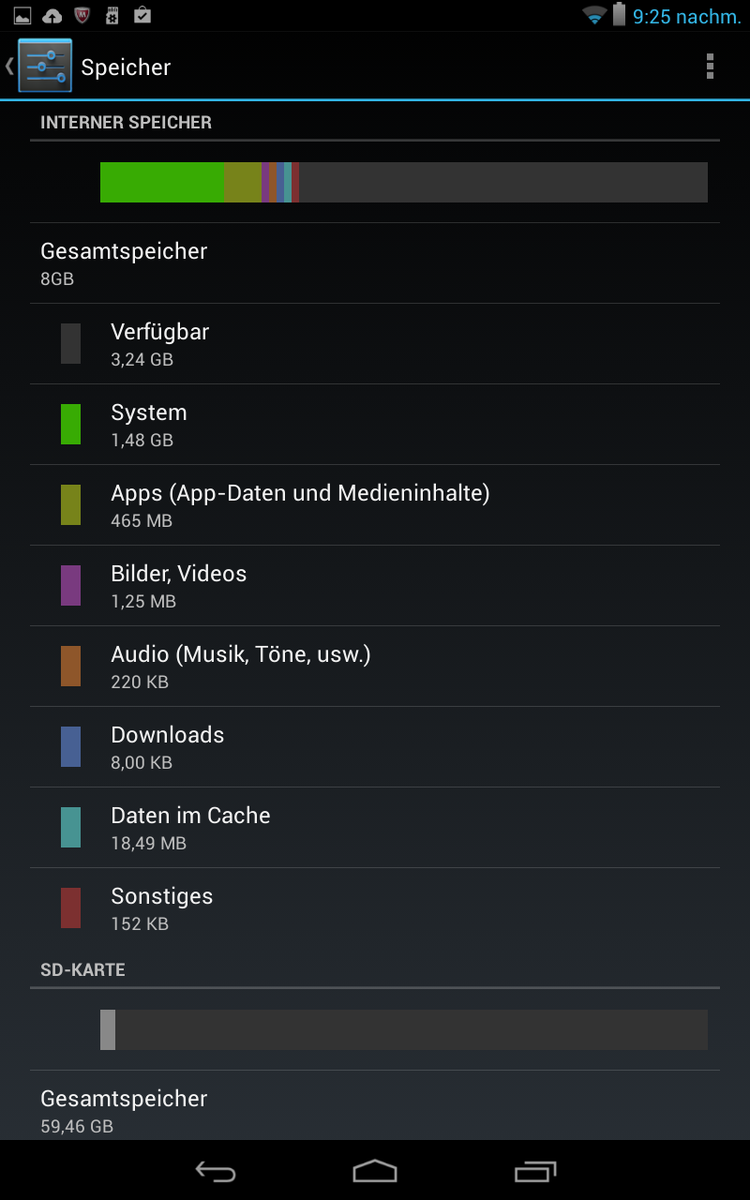Screen dimensions: 750x1200
Task: Tap the cloud upload notification icon
Action: 52,15
